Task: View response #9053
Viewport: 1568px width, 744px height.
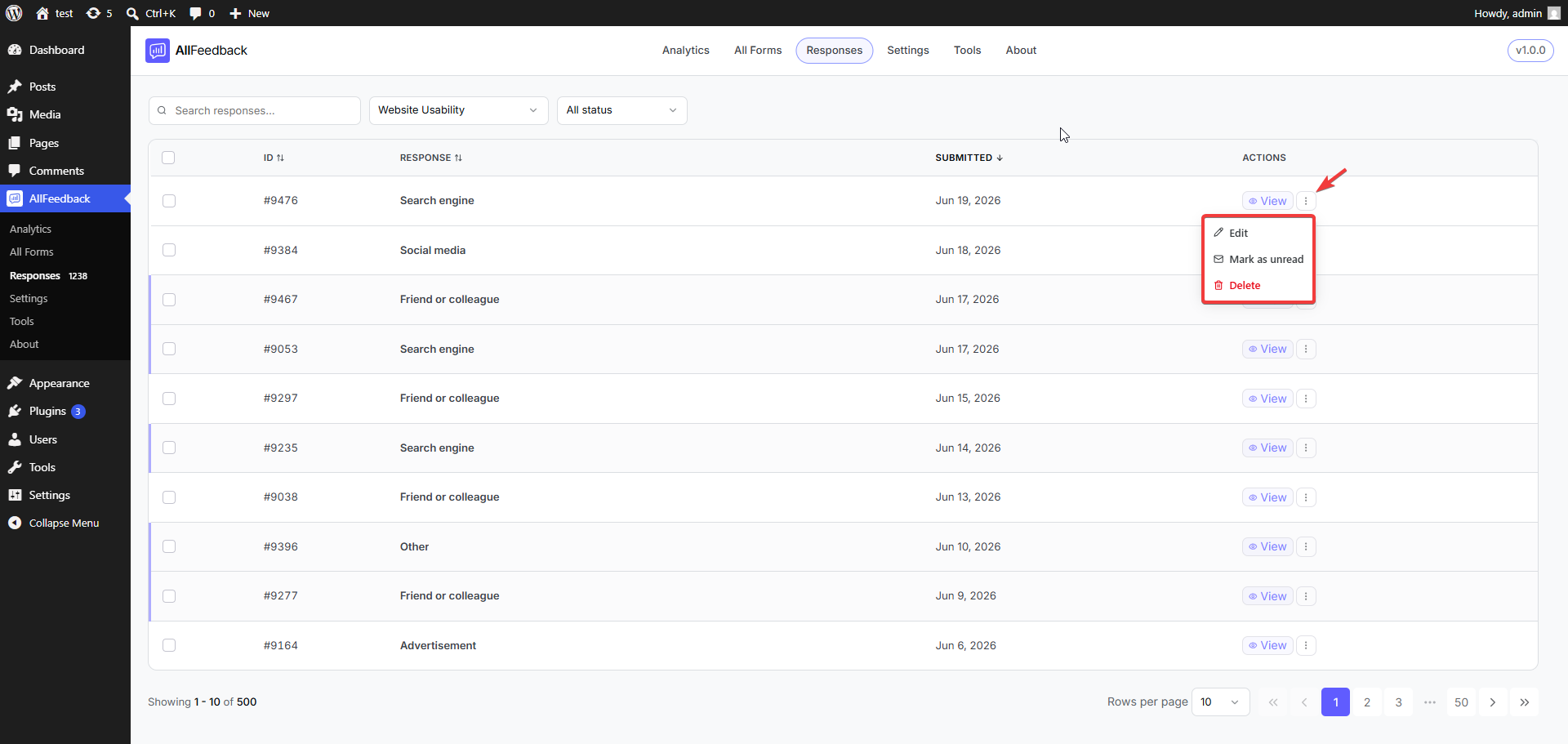Action: [x=1267, y=350]
